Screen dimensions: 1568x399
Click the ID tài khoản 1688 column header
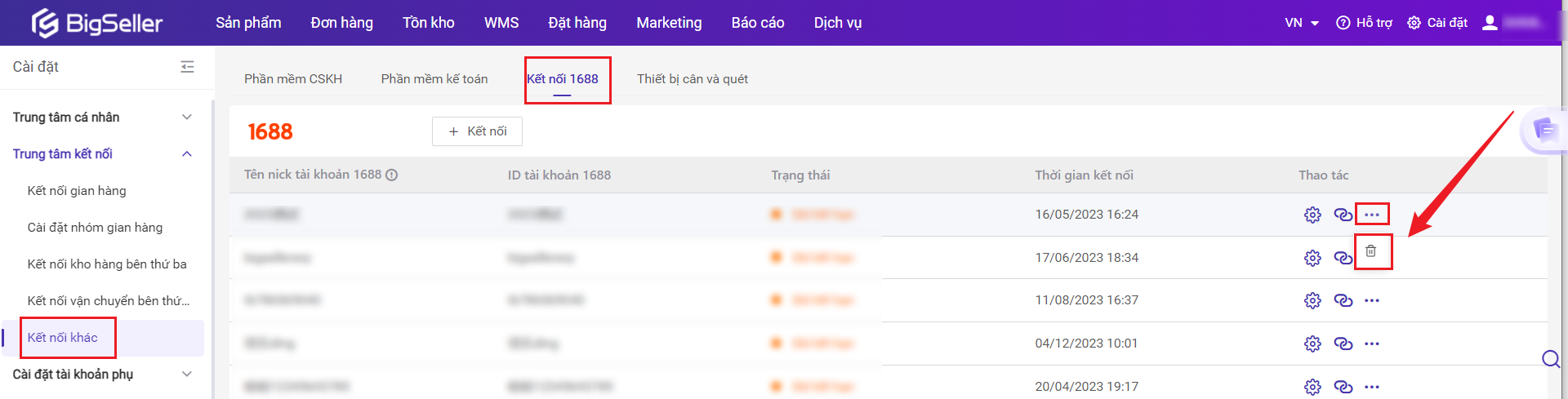(559, 175)
